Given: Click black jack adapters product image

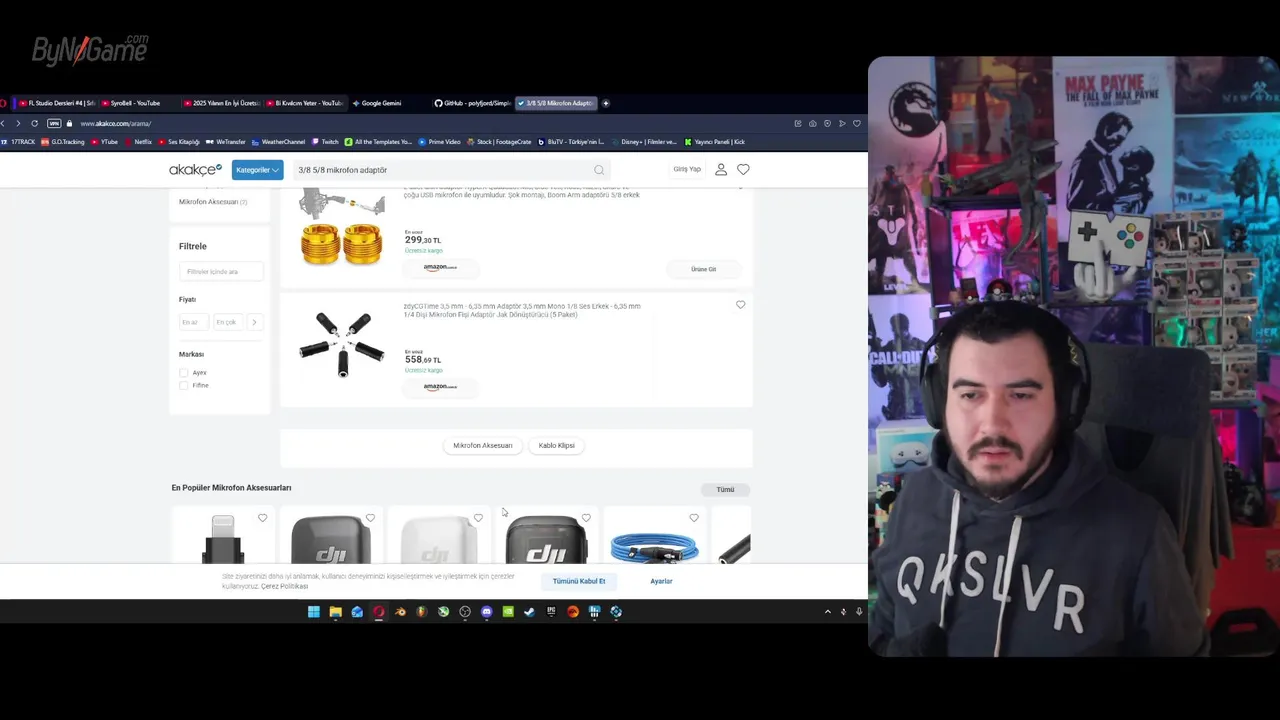Looking at the screenshot, I should point(342,345).
